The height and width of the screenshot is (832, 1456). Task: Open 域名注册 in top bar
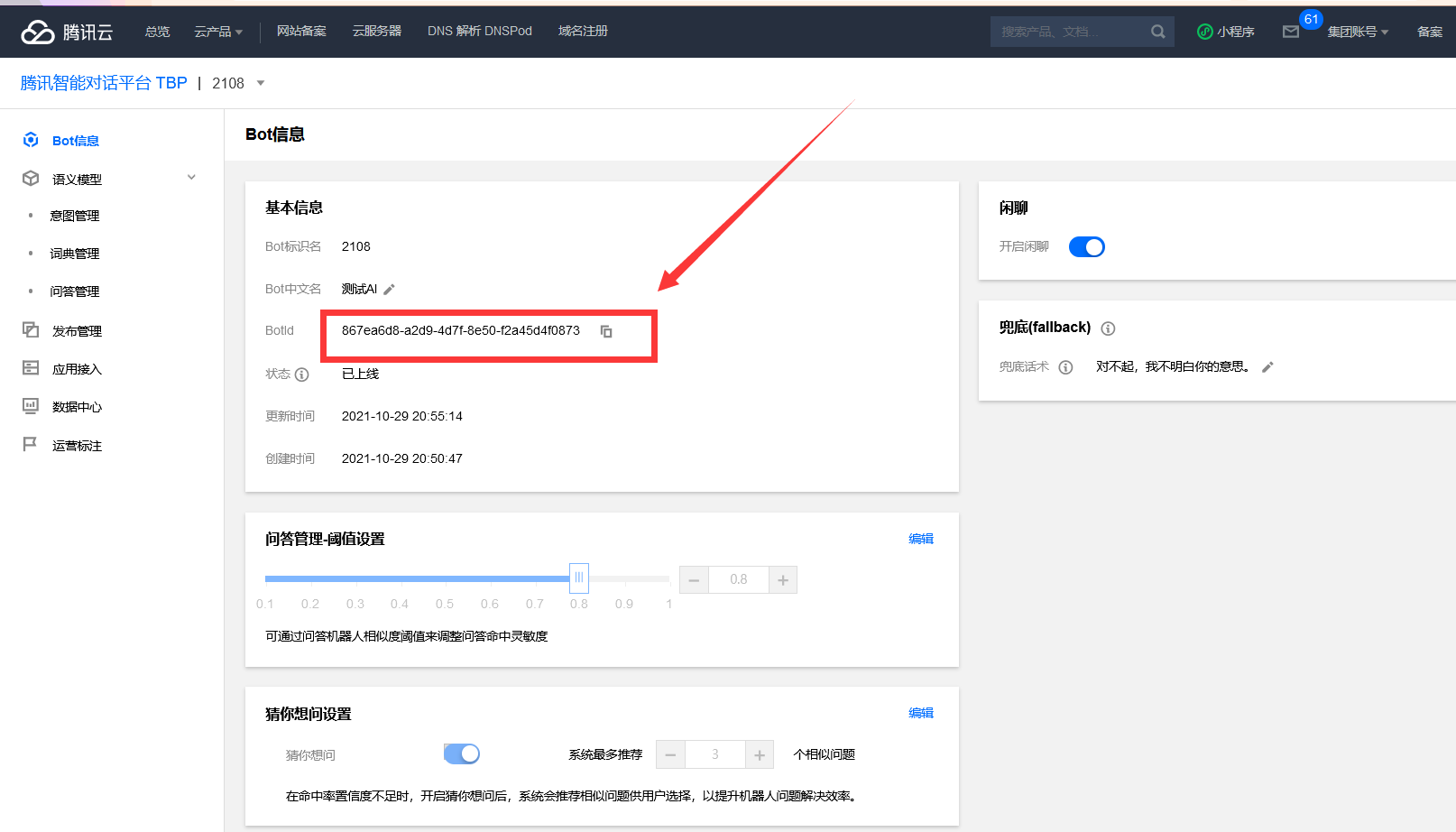(583, 31)
